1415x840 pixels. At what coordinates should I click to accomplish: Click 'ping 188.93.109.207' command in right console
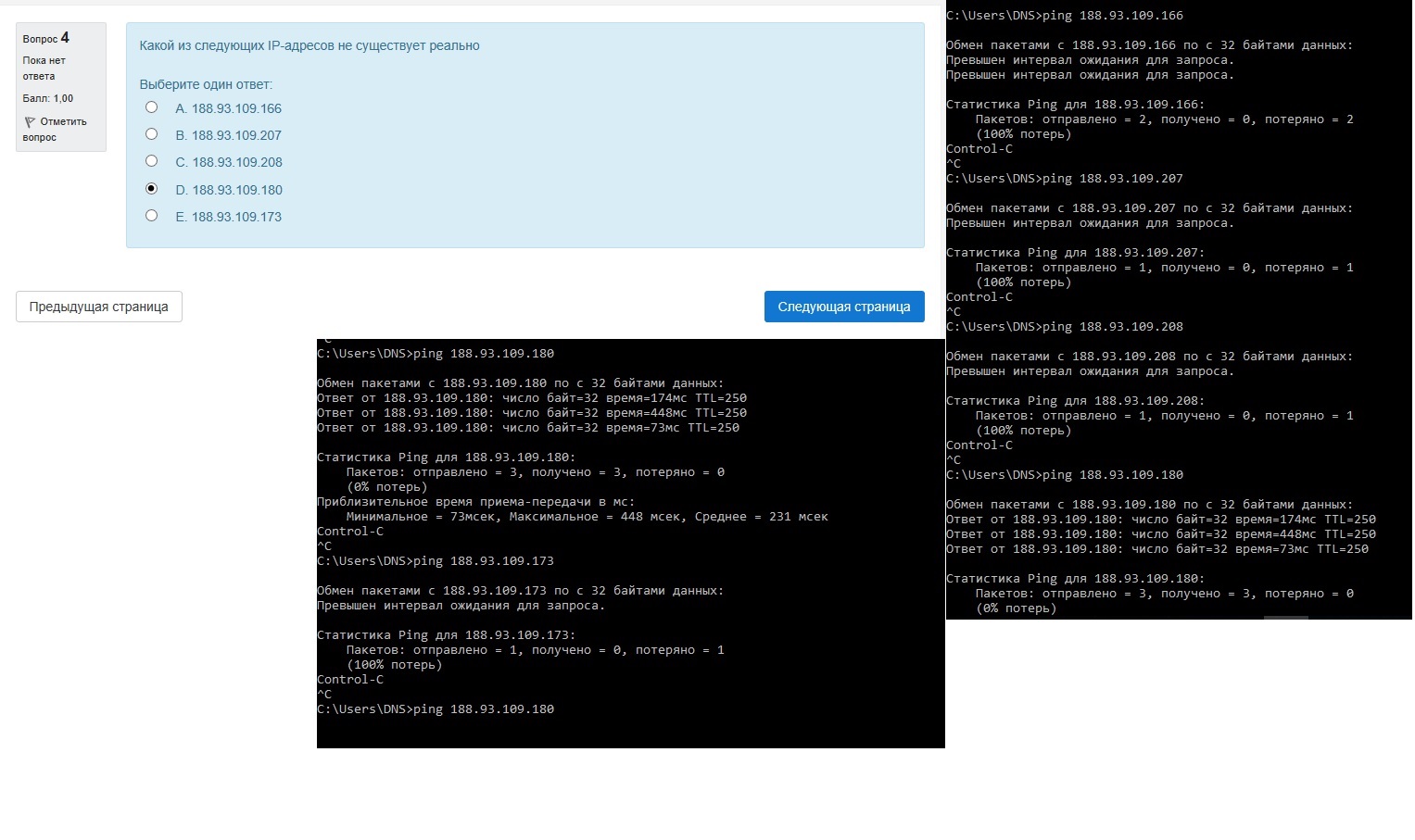1112,179
